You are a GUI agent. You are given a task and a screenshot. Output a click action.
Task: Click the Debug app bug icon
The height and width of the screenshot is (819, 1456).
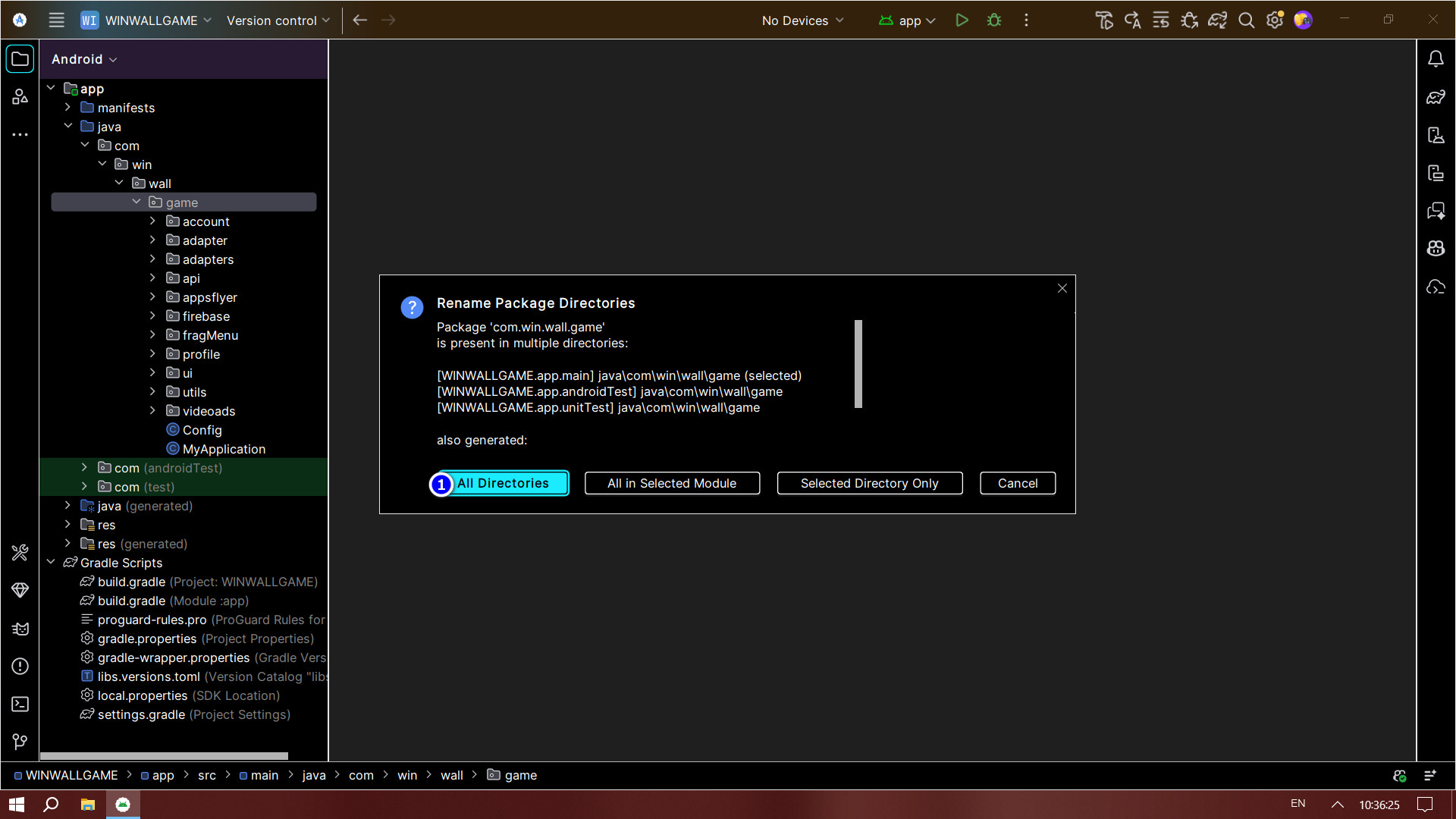click(x=994, y=20)
